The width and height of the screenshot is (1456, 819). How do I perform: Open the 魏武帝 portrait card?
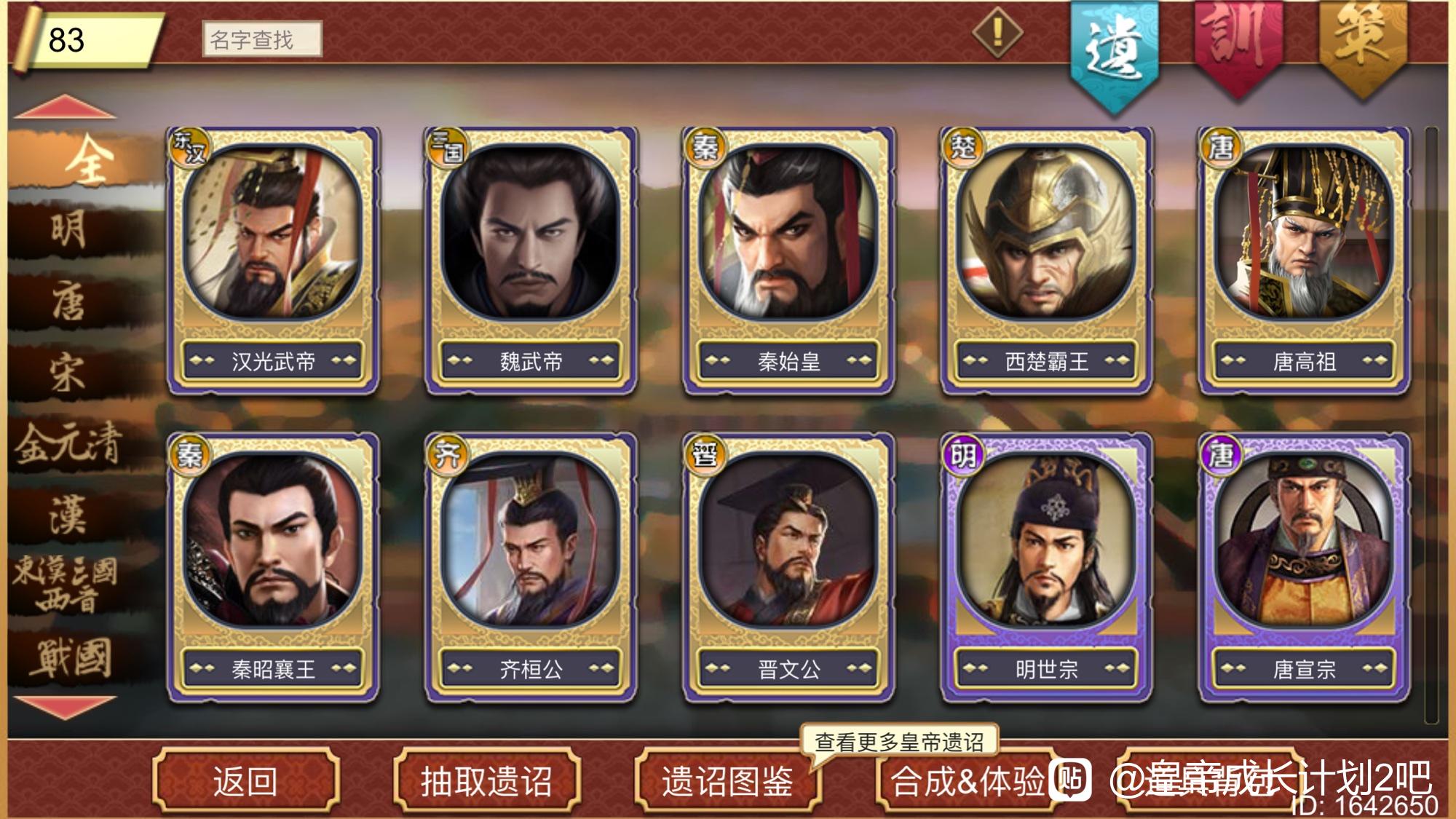(531, 261)
